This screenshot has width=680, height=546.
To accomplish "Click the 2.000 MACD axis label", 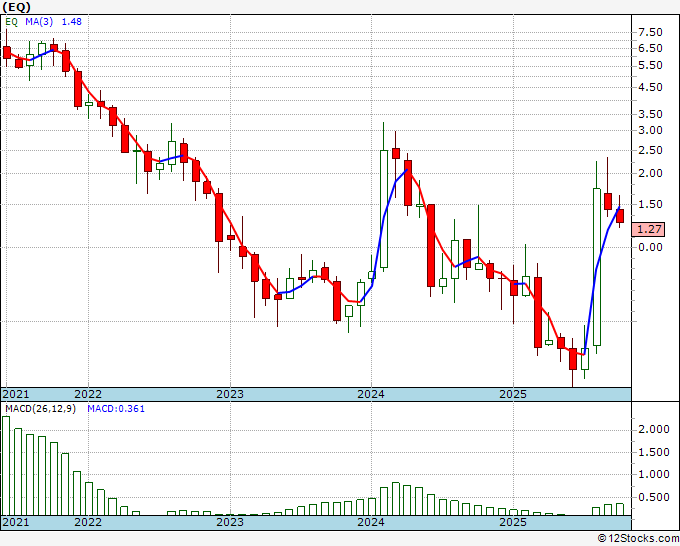I will pyautogui.click(x=654, y=429).
